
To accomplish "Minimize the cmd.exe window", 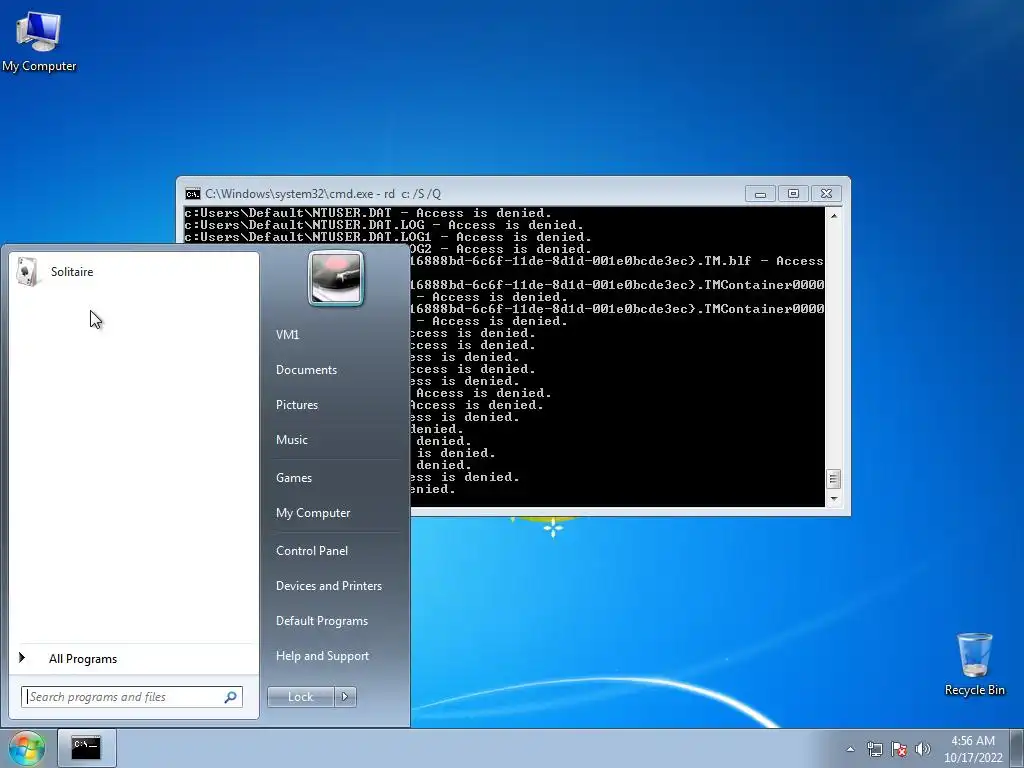I will 760,194.
